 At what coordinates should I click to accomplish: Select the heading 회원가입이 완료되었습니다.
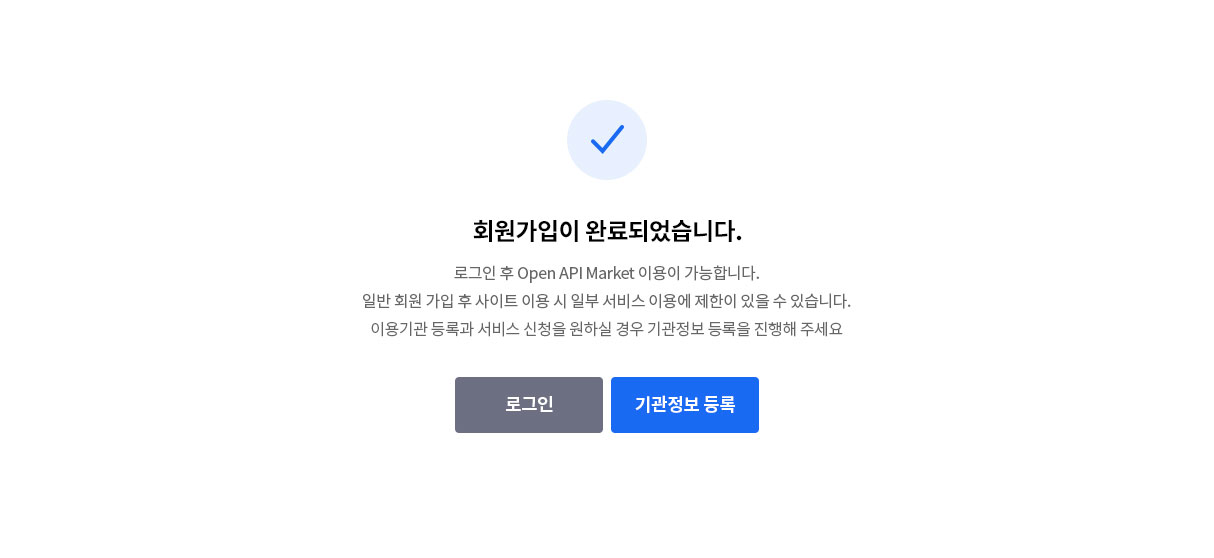pos(607,231)
